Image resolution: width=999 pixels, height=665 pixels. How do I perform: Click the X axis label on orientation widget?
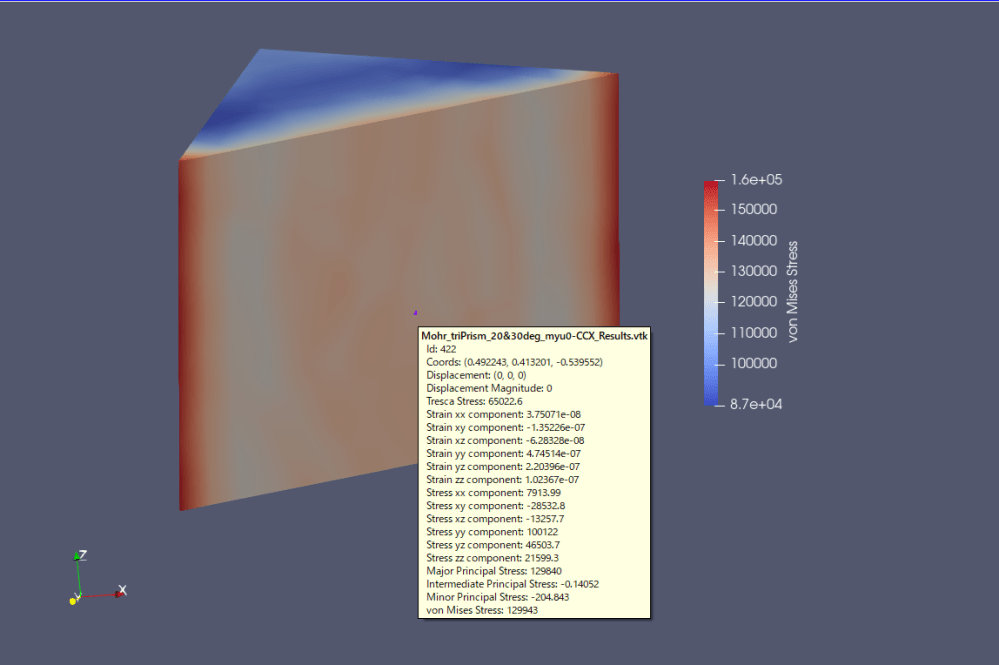pos(122,590)
